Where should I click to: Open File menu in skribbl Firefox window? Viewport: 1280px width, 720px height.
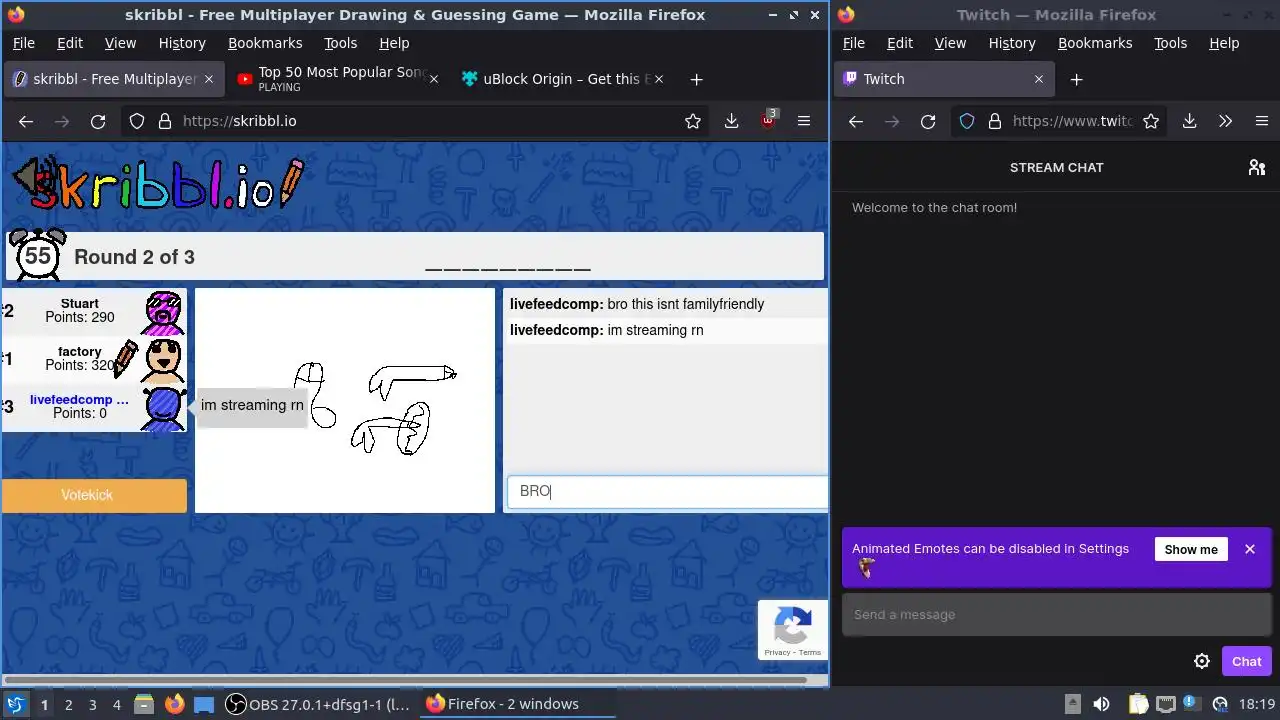(x=23, y=43)
